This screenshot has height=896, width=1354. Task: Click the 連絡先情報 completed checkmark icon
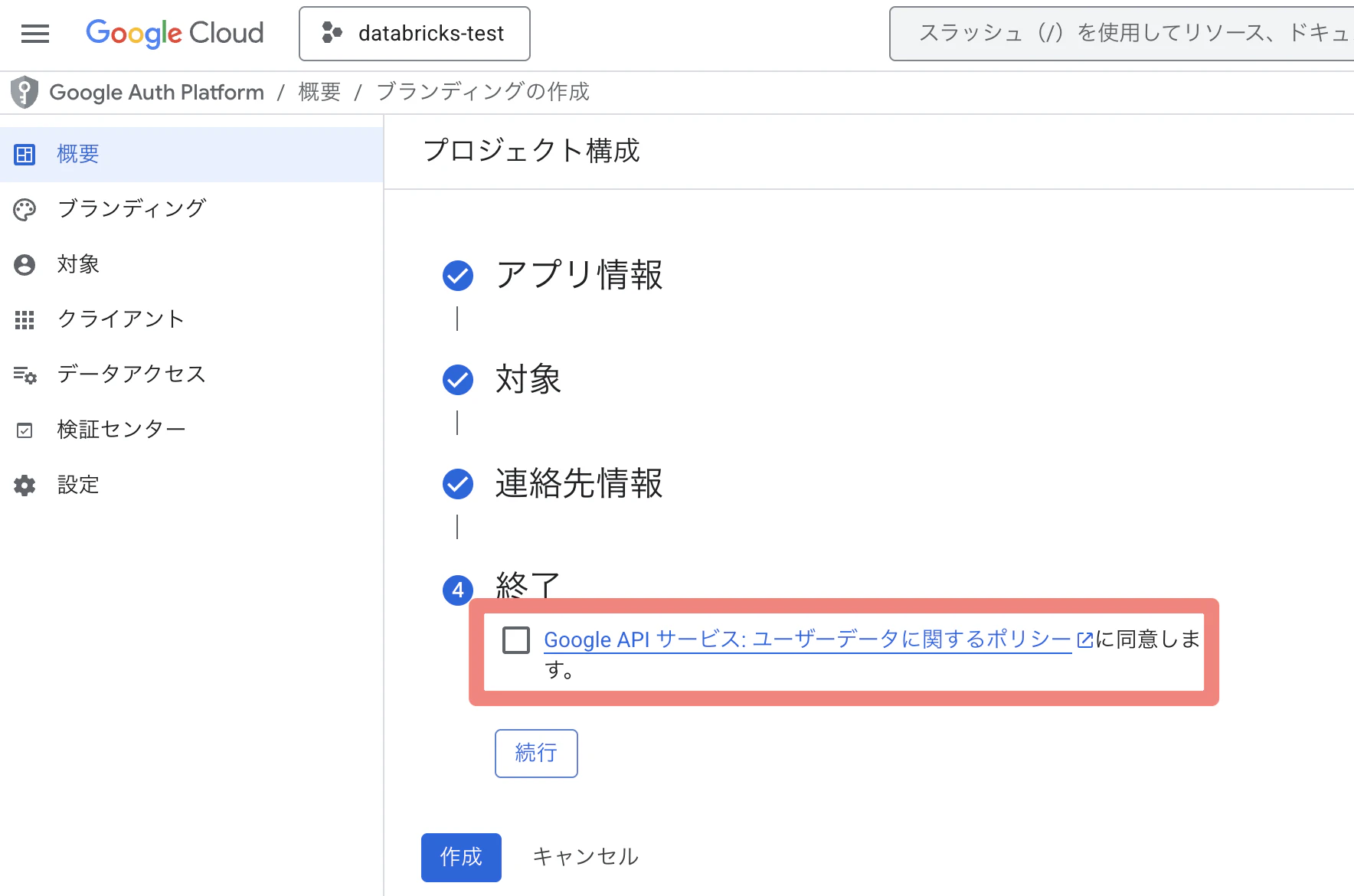(458, 484)
